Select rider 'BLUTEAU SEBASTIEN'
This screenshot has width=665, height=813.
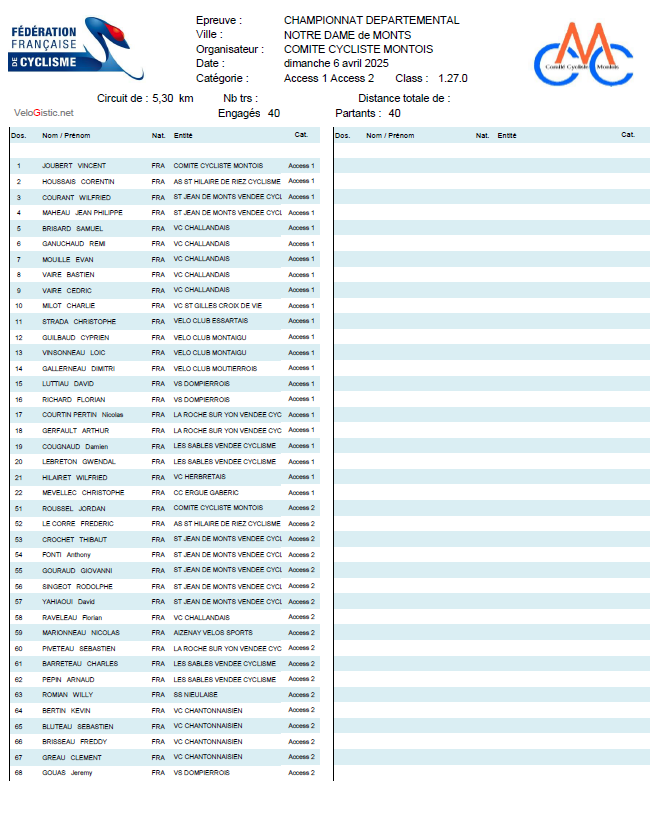point(78,727)
